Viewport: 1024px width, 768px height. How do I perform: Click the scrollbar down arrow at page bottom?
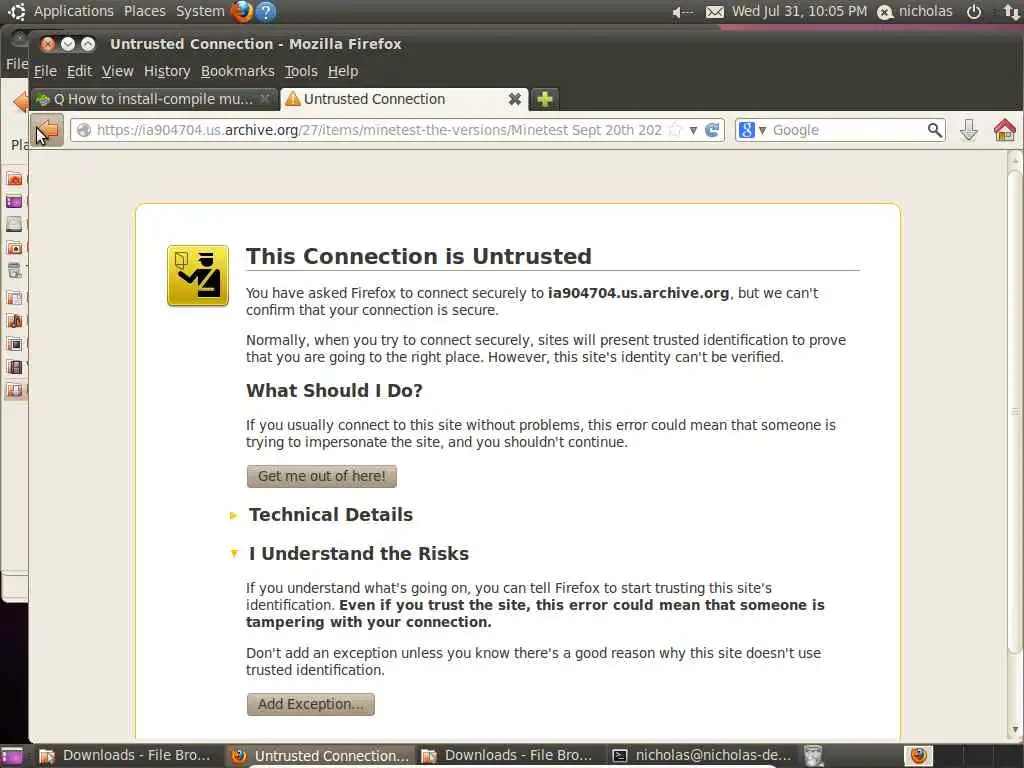pos(1014,730)
